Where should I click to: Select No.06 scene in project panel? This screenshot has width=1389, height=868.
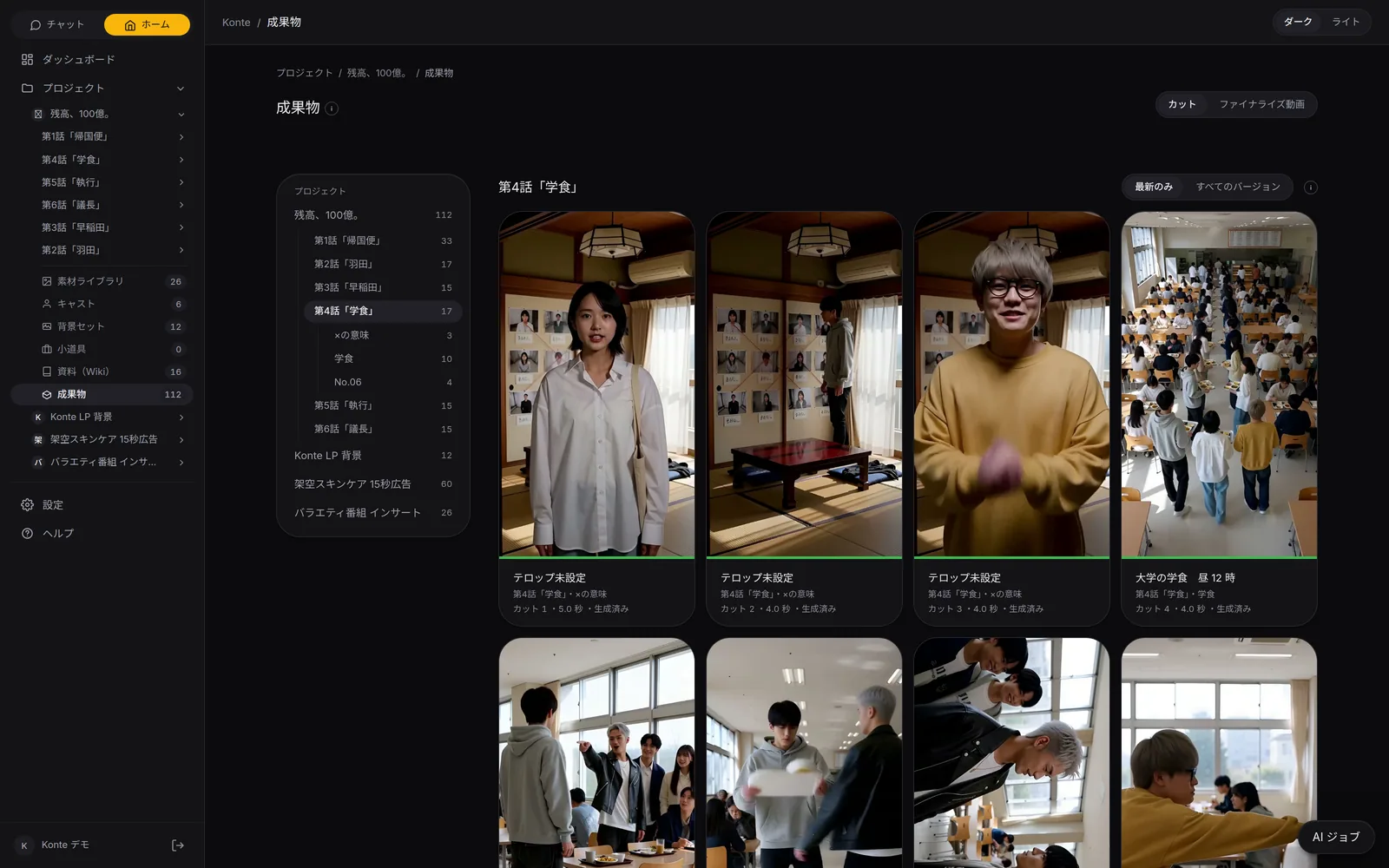[392, 382]
